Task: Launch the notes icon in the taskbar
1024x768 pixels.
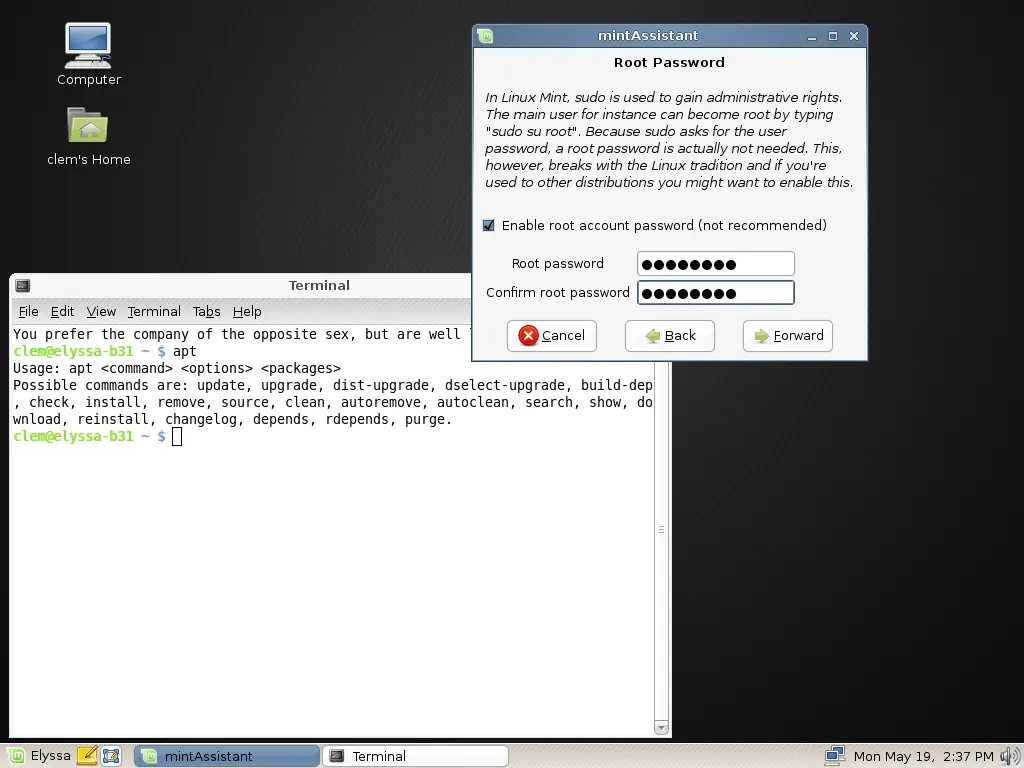Action: (x=87, y=756)
